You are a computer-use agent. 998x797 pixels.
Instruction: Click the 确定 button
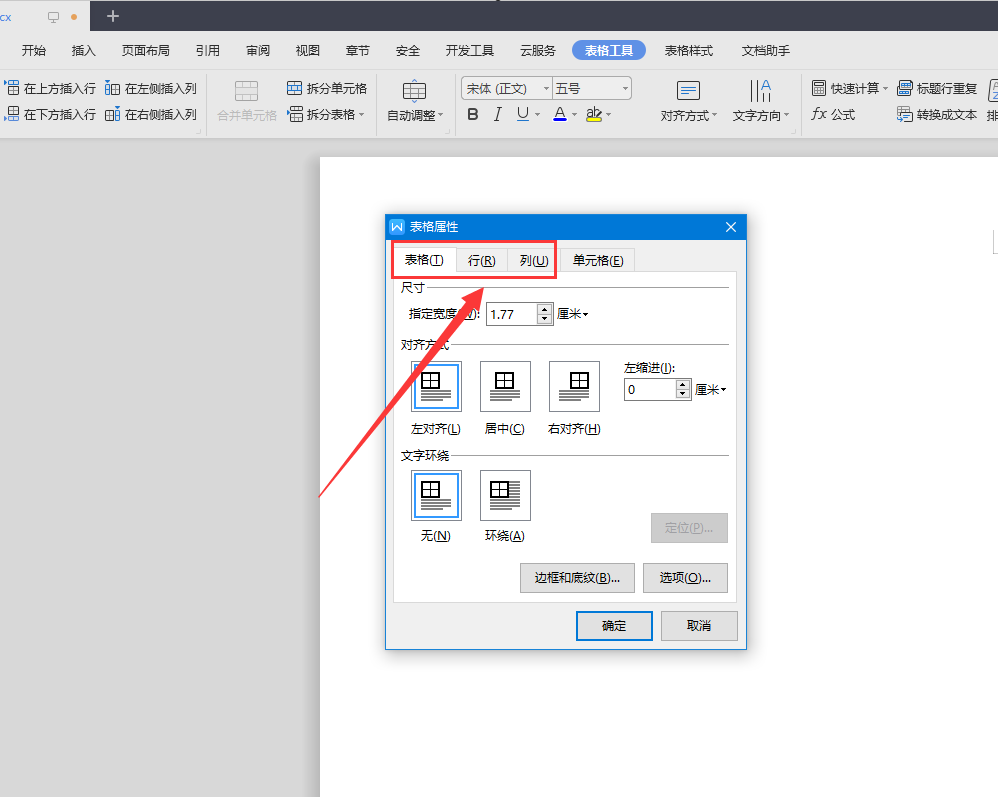(x=614, y=626)
